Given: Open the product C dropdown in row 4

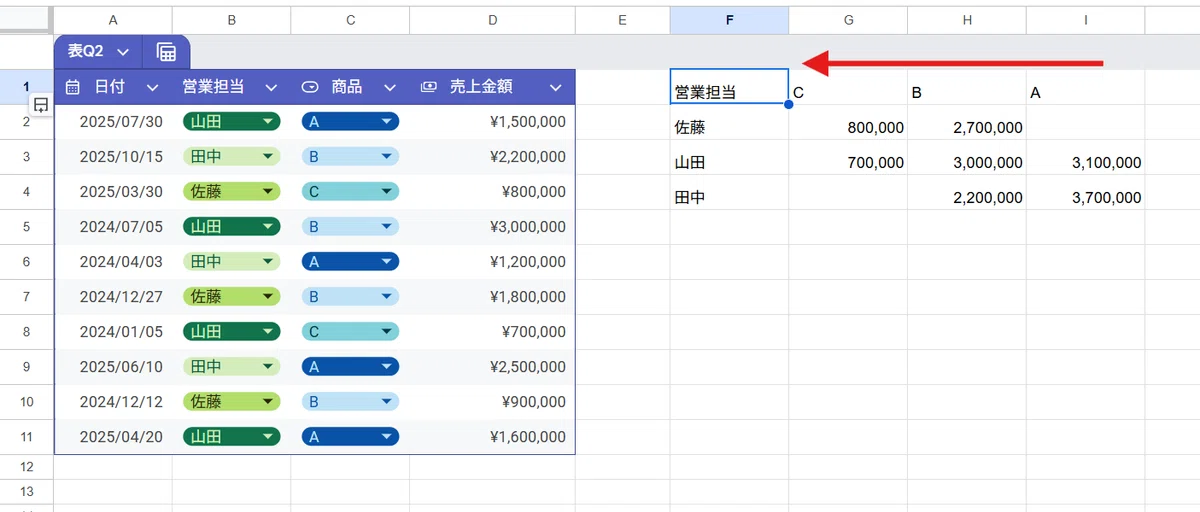Looking at the screenshot, I should click(387, 192).
